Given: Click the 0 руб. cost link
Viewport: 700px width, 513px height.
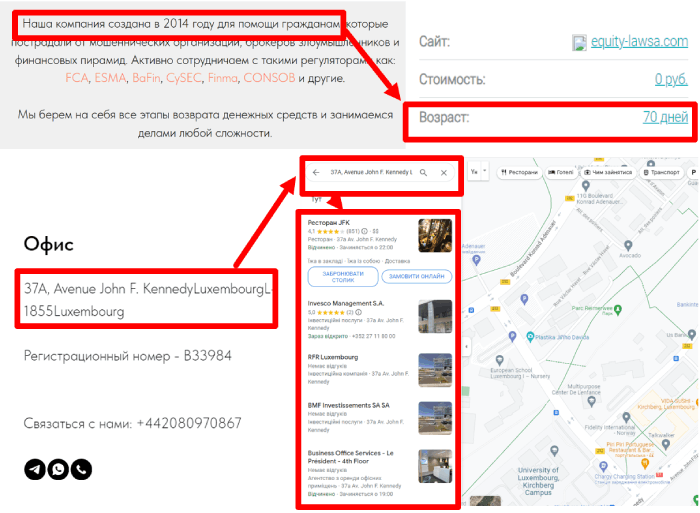Looking at the screenshot, I should pyautogui.click(x=671, y=79).
